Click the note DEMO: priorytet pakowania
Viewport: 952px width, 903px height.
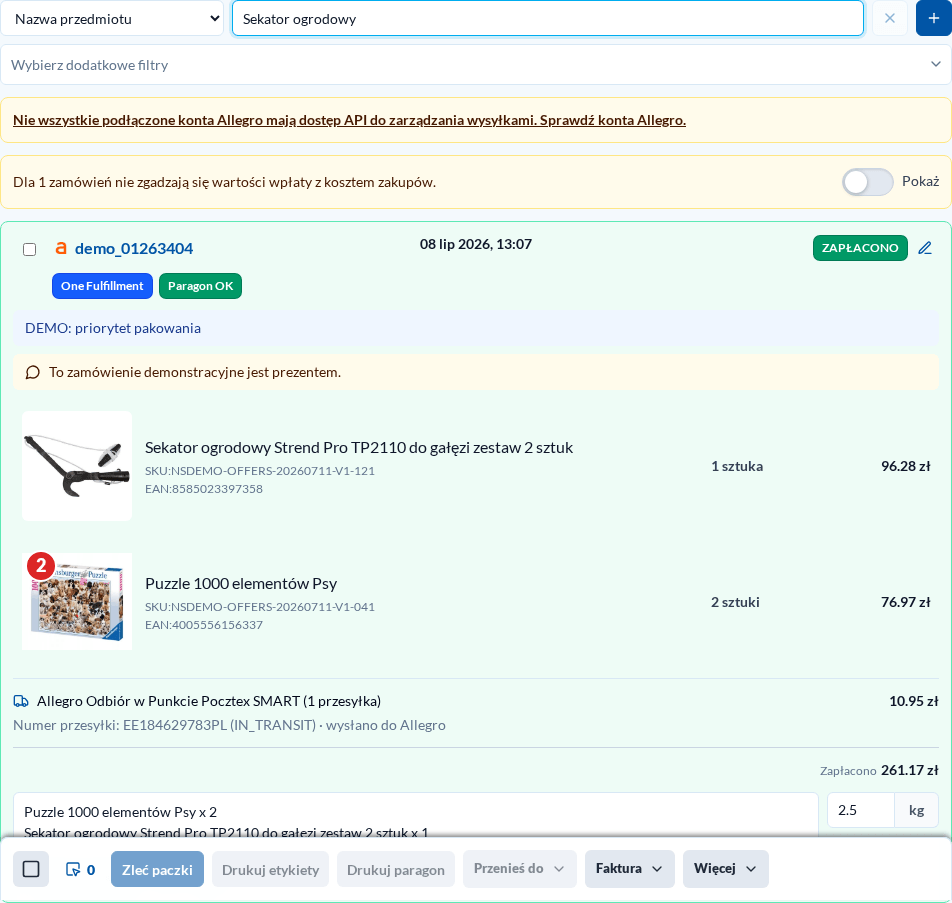113,328
